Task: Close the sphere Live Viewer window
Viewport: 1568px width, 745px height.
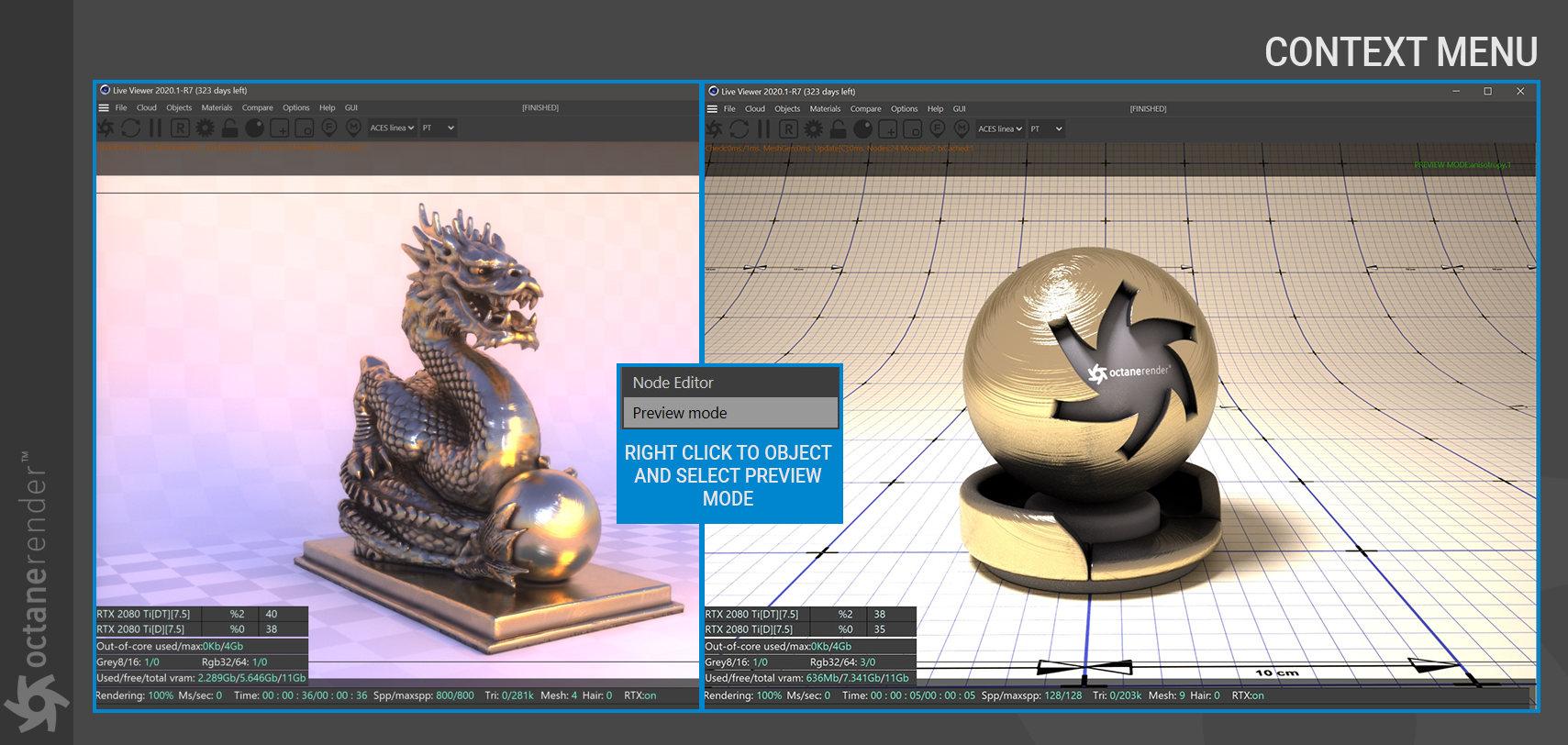Action: [1519, 91]
